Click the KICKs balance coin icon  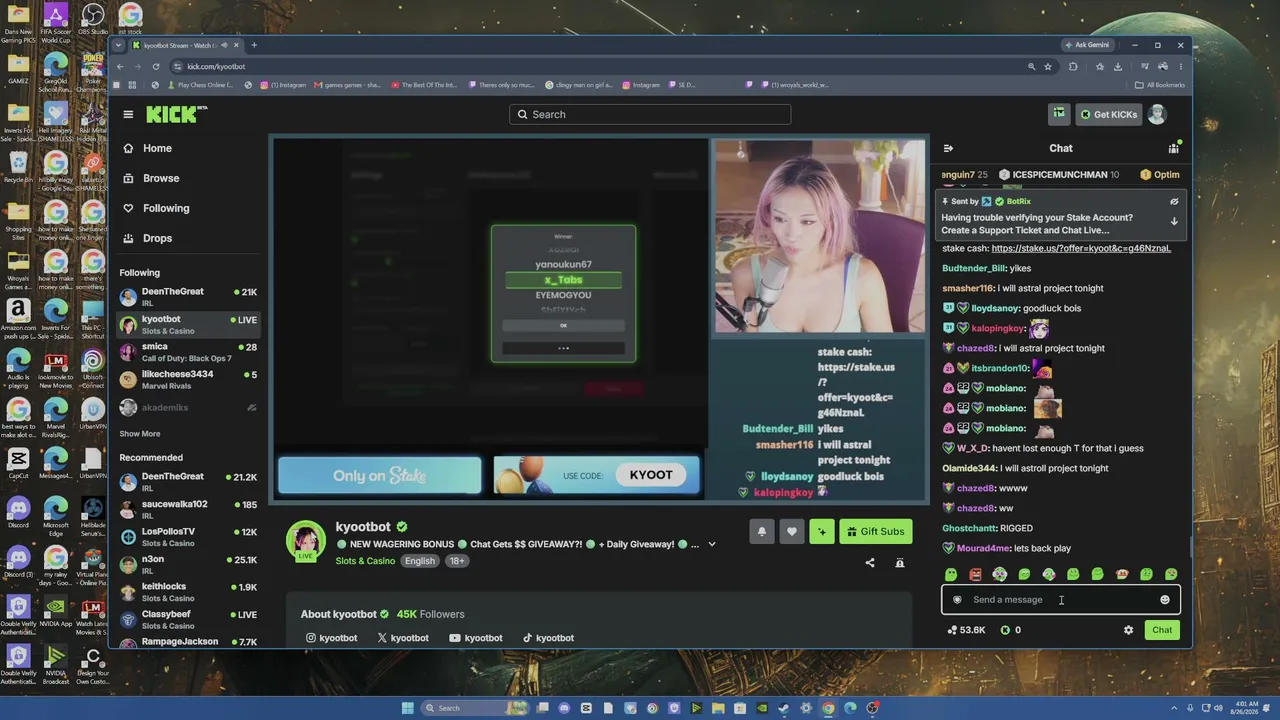(x=1005, y=630)
